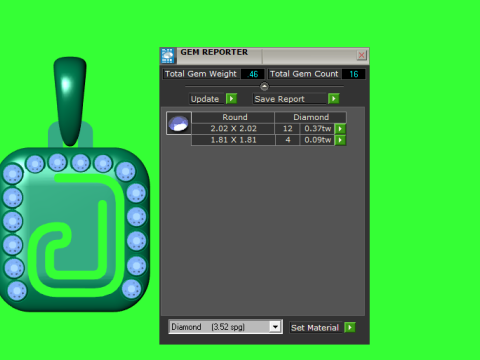Click green arrow on 0.37tw row
This screenshot has width=480, height=360.
340,129
